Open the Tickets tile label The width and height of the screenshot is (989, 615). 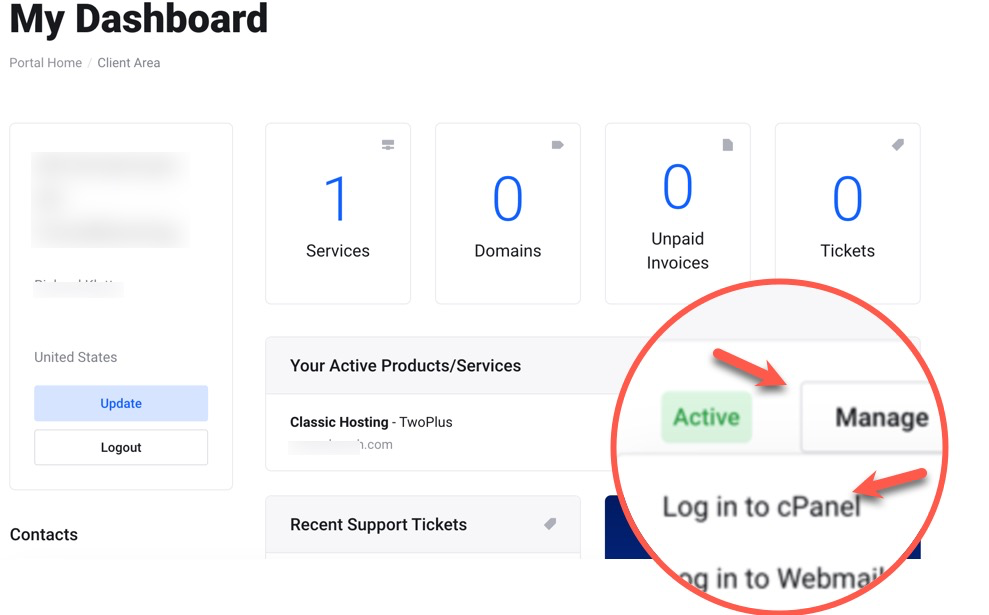click(x=847, y=251)
